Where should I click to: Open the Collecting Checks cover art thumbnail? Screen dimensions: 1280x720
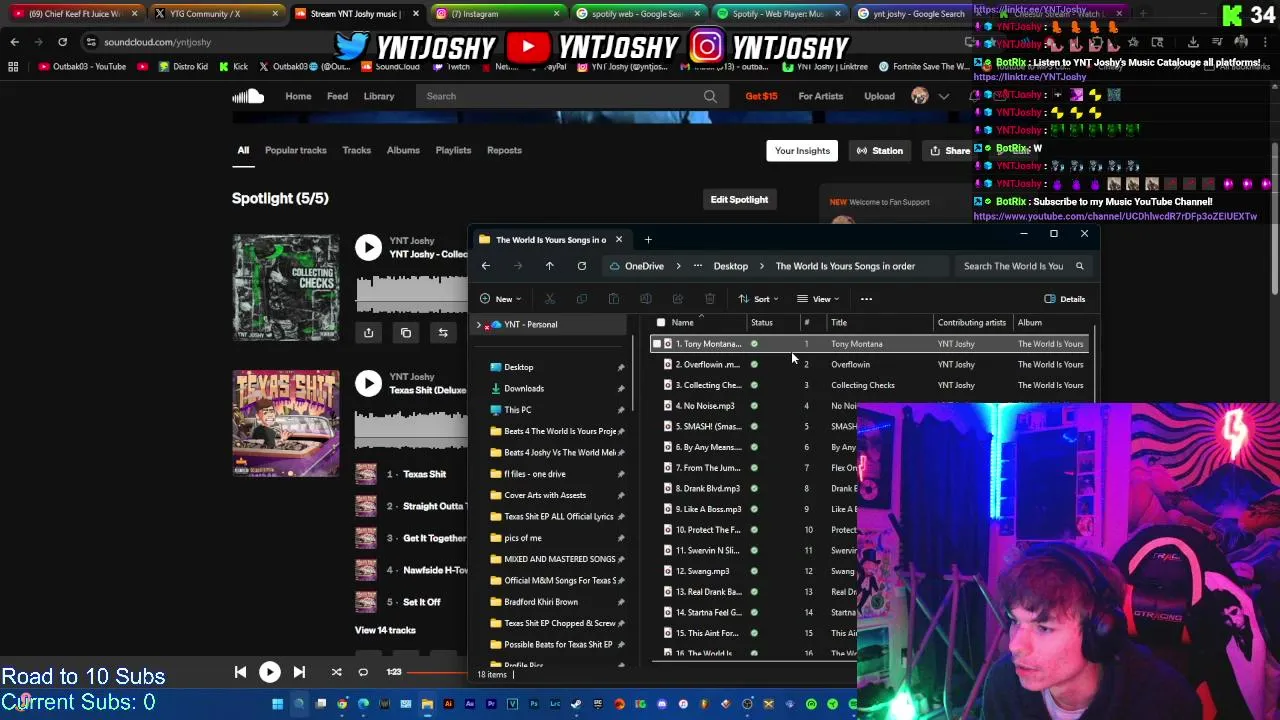(x=286, y=287)
